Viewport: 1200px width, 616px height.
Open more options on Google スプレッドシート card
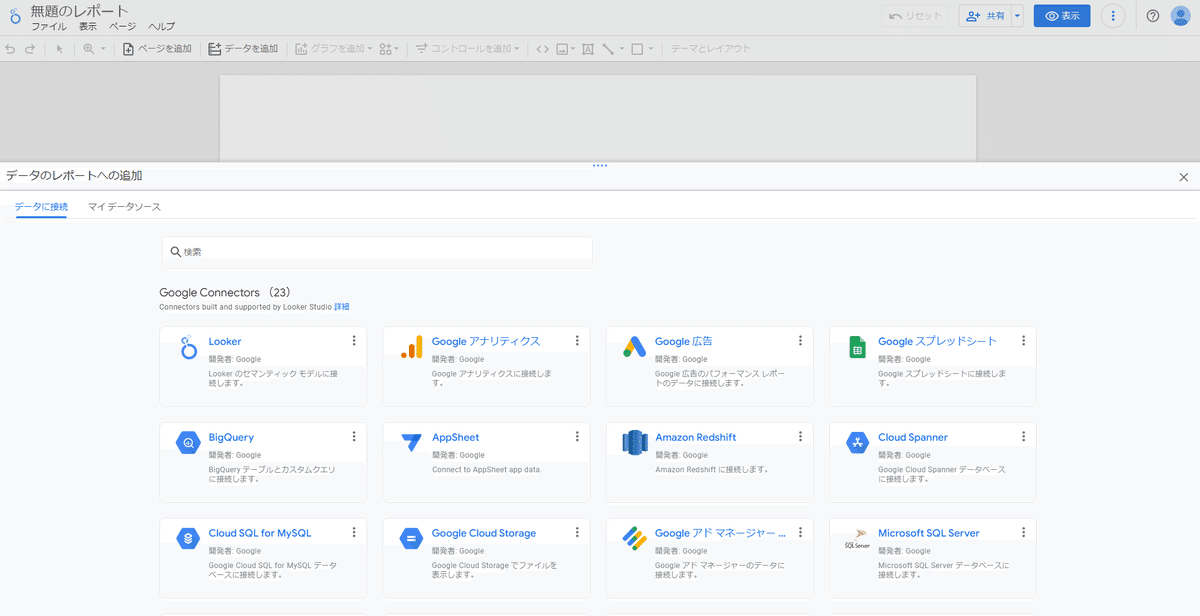(1023, 341)
